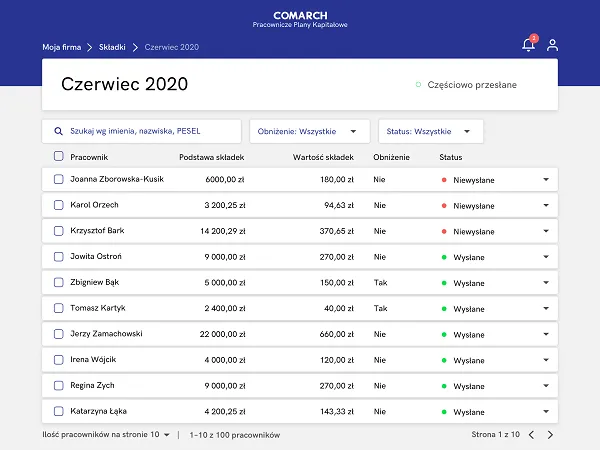Go to previous page arrow
This screenshot has width=600, height=450.
[531, 435]
